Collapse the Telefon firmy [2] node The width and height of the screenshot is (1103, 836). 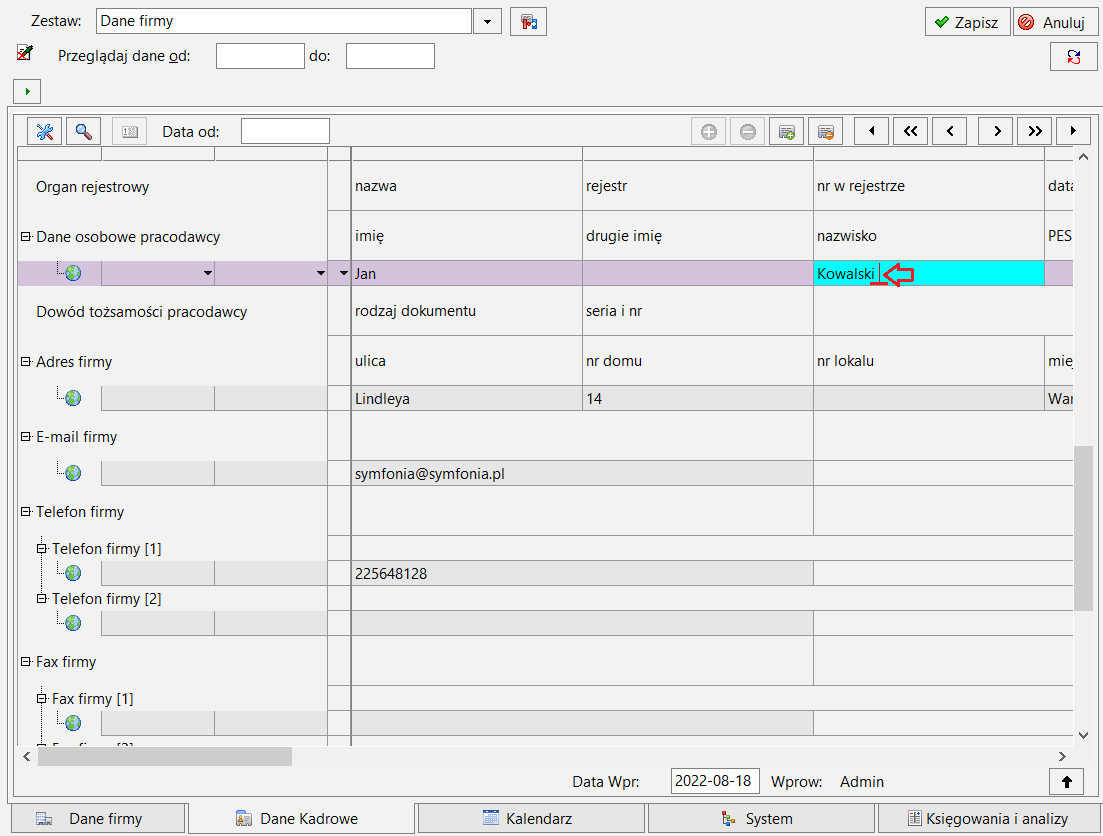[42, 598]
